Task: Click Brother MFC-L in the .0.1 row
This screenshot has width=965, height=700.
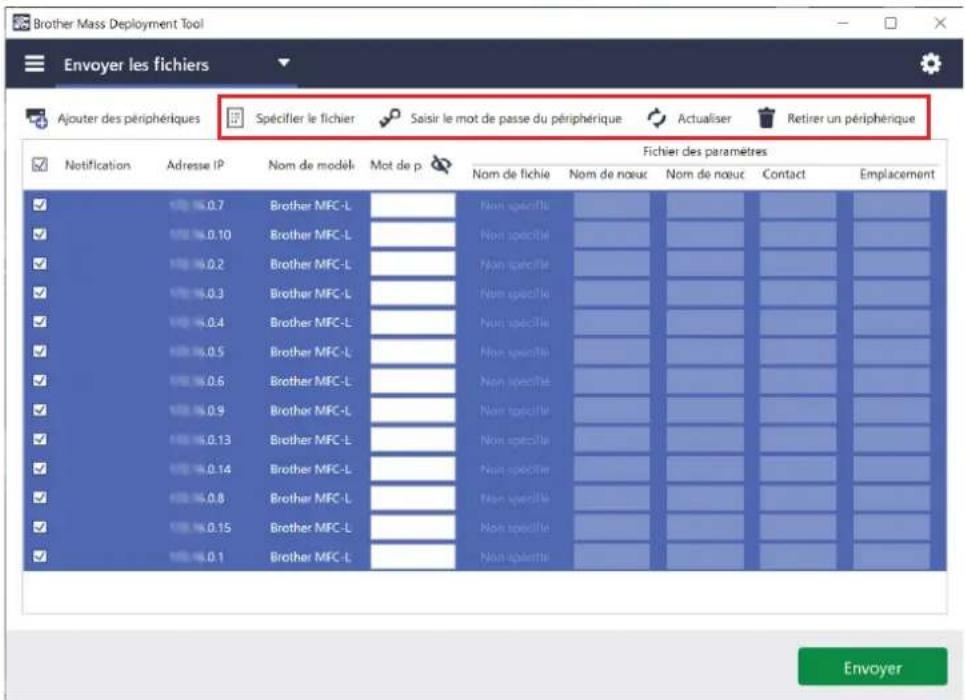Action: pyautogui.click(x=310, y=557)
